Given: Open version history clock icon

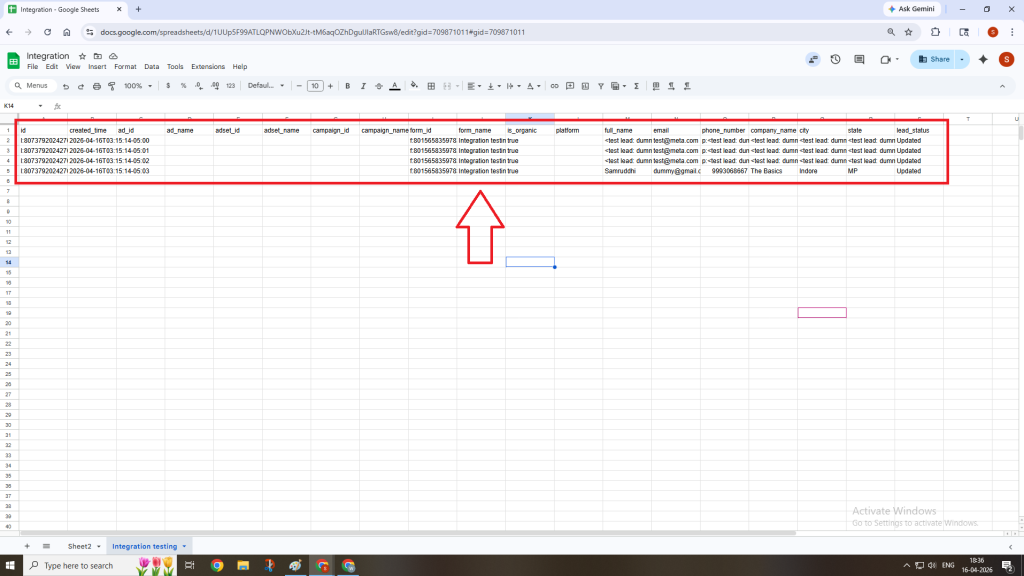Looking at the screenshot, I should click(835, 60).
